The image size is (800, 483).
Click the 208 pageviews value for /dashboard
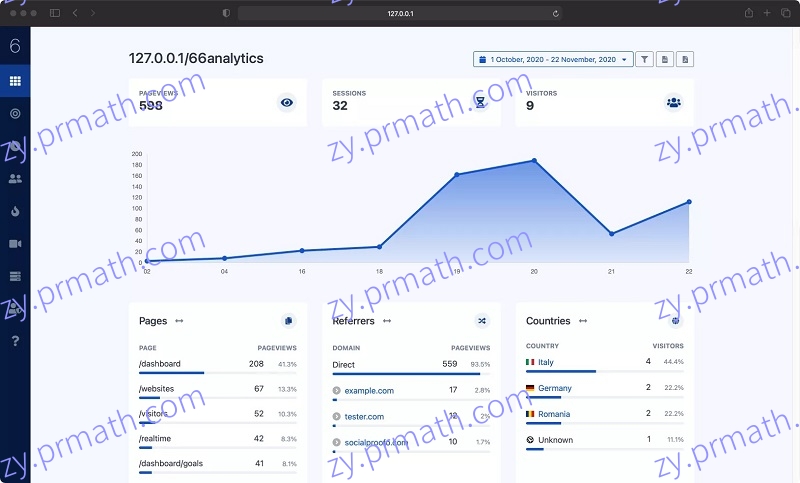tap(256, 364)
